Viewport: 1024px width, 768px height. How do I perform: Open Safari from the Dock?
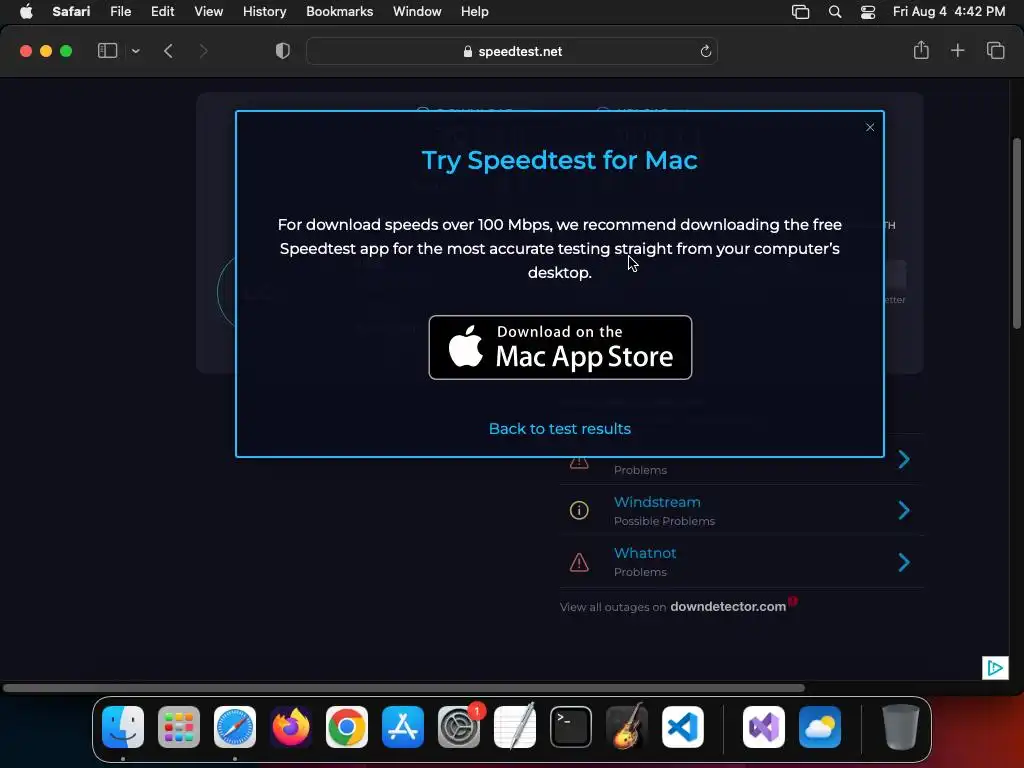point(235,727)
